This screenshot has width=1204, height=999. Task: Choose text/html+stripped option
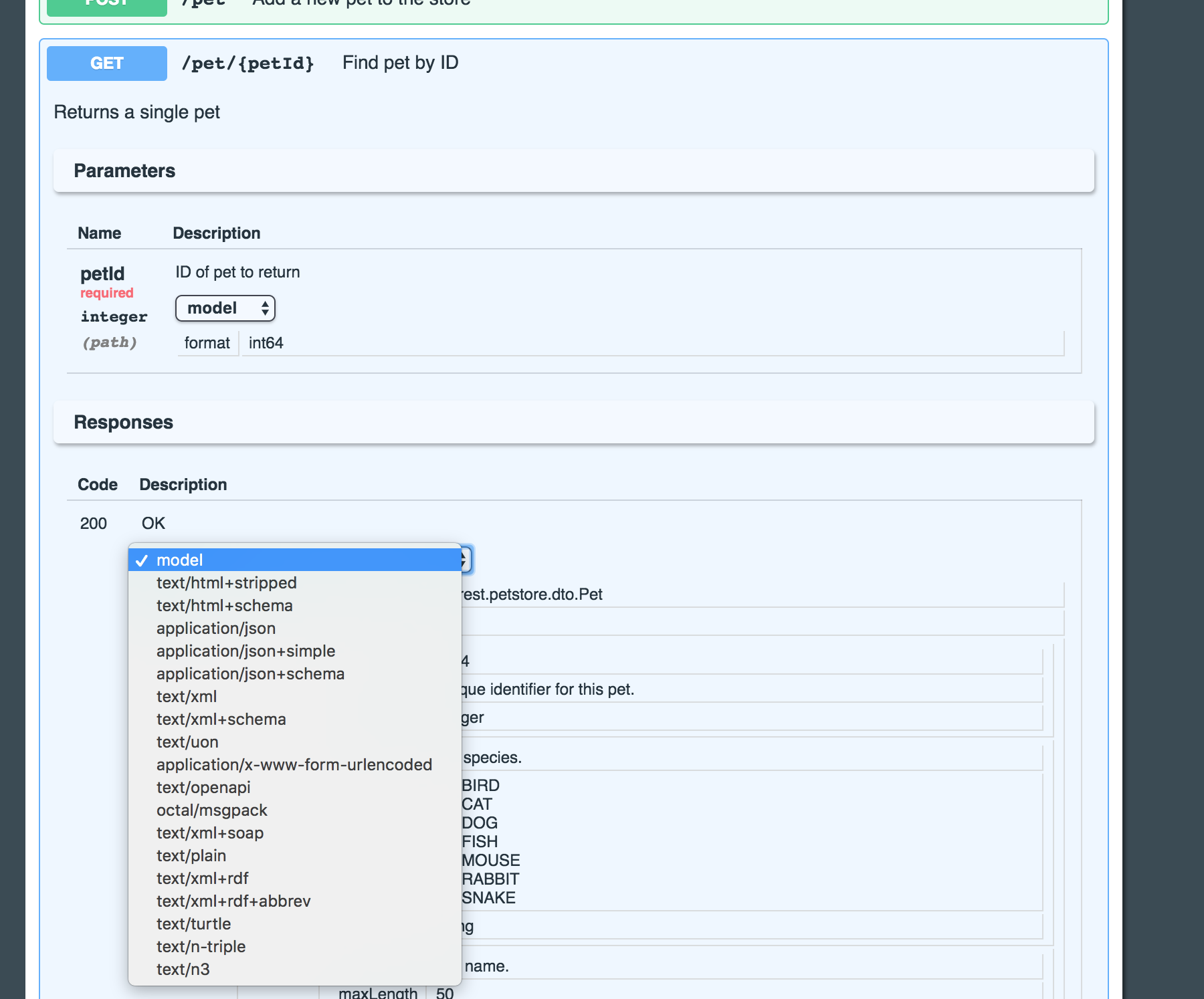226,583
